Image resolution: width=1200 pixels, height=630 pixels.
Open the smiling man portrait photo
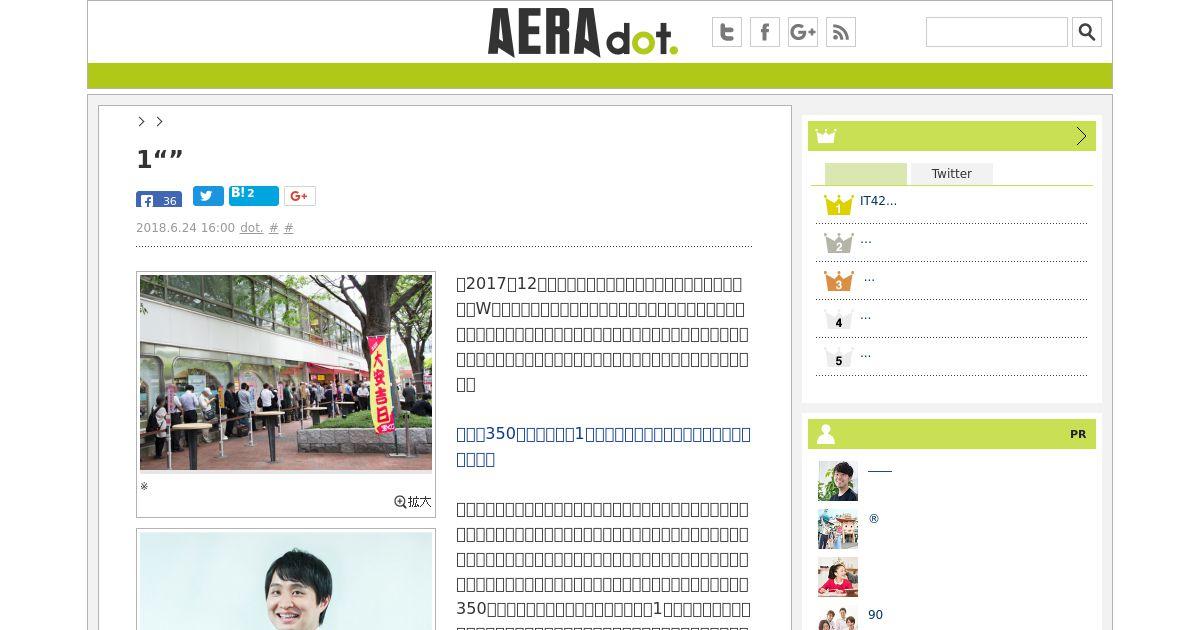pos(286,581)
